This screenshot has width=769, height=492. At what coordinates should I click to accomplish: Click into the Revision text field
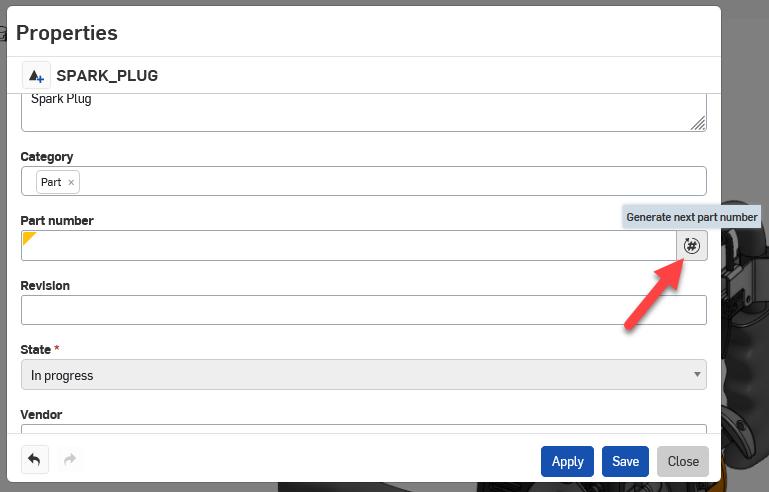point(363,310)
